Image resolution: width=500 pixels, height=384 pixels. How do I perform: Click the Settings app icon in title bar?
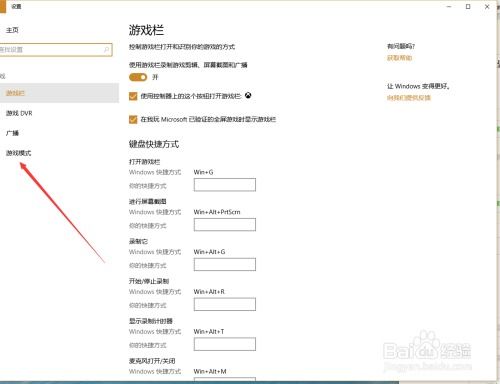coord(3,7)
